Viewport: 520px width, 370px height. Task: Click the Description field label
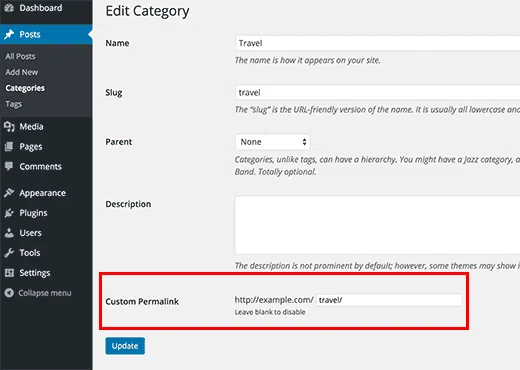(x=128, y=204)
